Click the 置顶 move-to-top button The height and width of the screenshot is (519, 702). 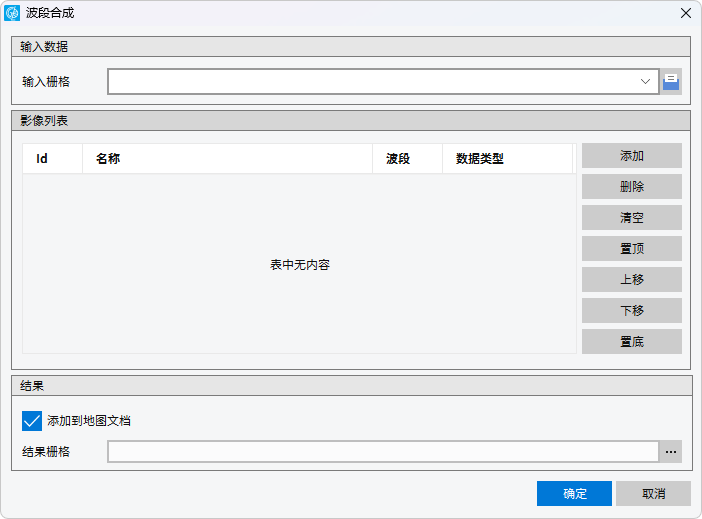tap(631, 249)
